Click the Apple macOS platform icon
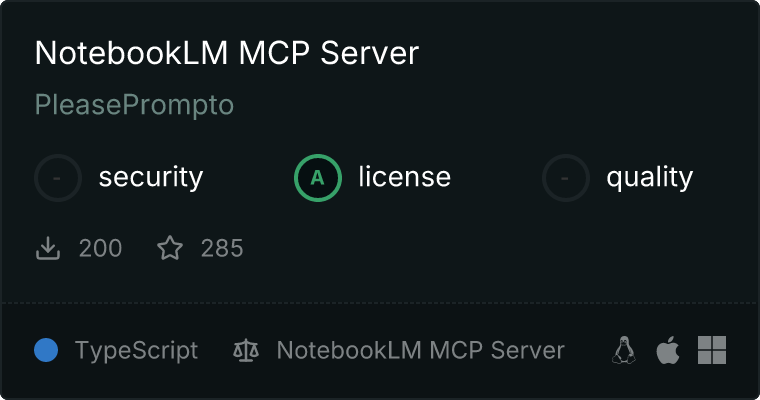 tap(668, 350)
